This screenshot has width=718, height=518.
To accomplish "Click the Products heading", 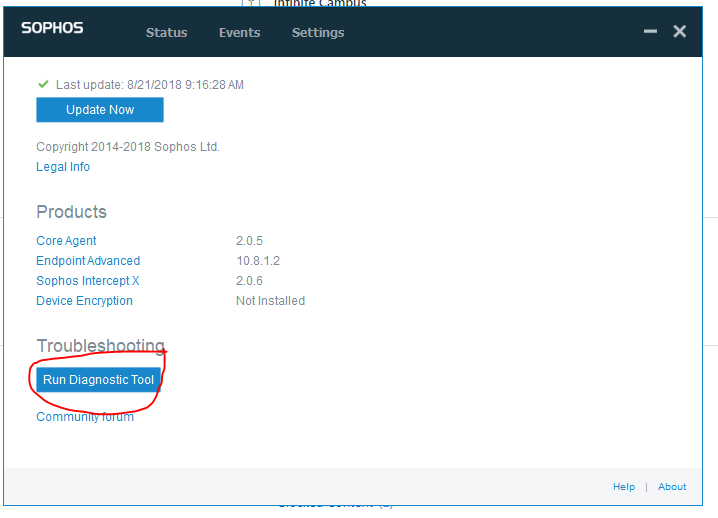I will pyautogui.click(x=71, y=212).
